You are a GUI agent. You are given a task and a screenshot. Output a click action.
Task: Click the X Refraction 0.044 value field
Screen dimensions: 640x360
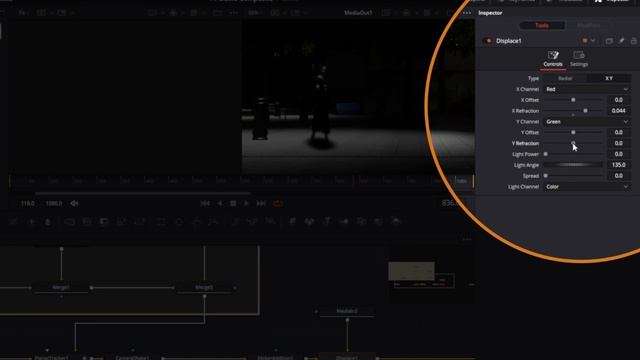(x=618, y=111)
